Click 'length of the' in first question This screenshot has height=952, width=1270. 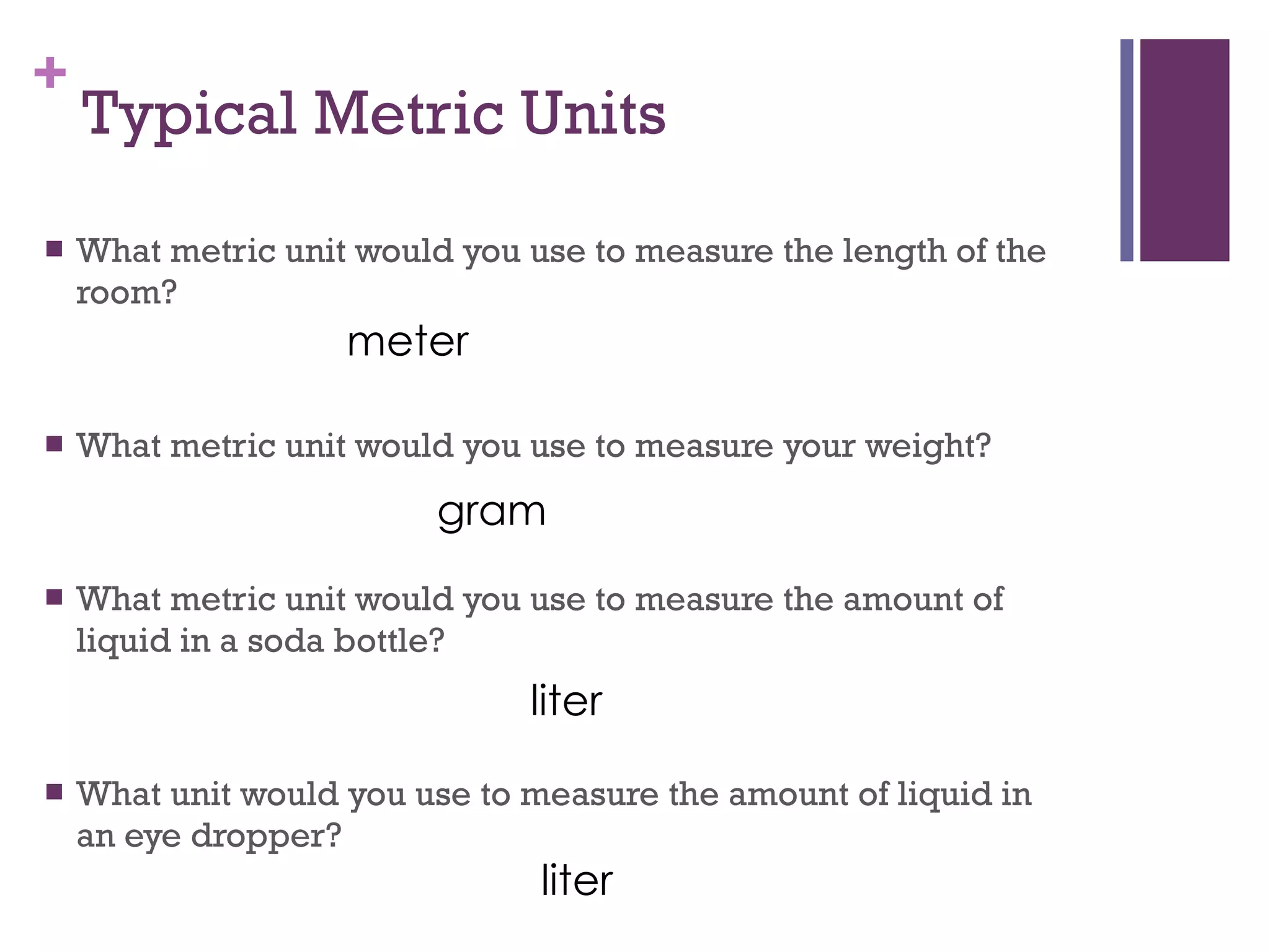(944, 253)
